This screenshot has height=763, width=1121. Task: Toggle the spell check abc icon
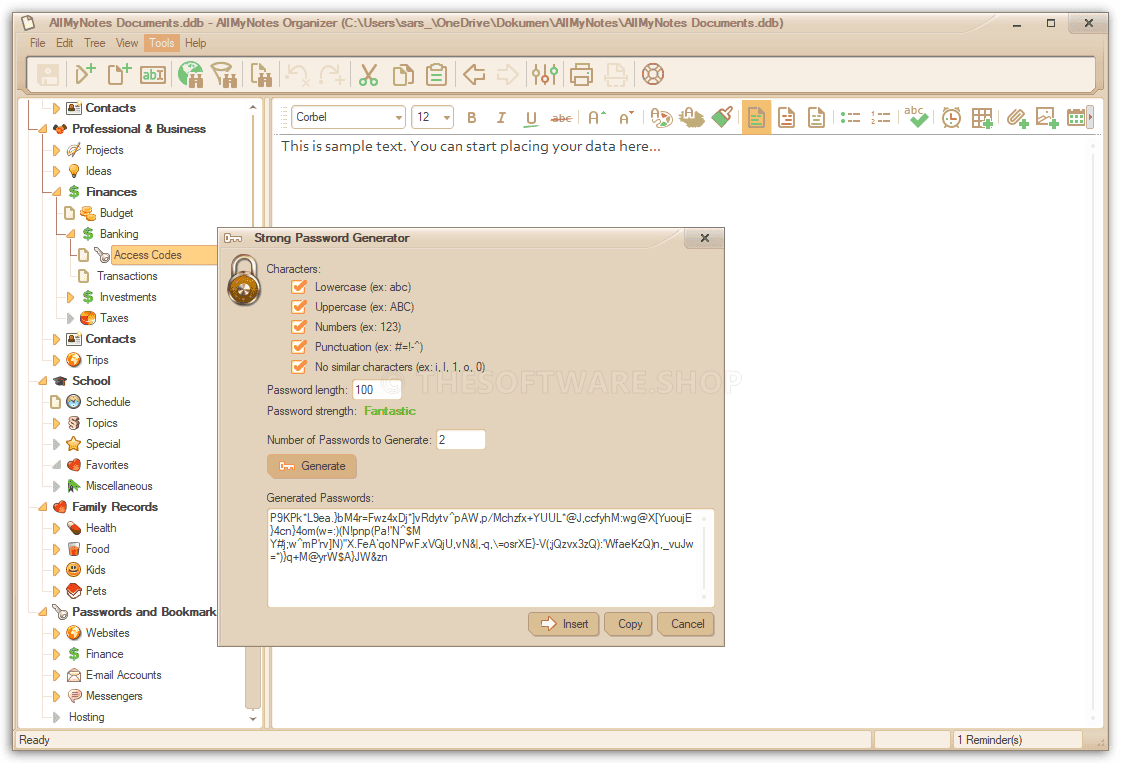pyautogui.click(x=916, y=117)
